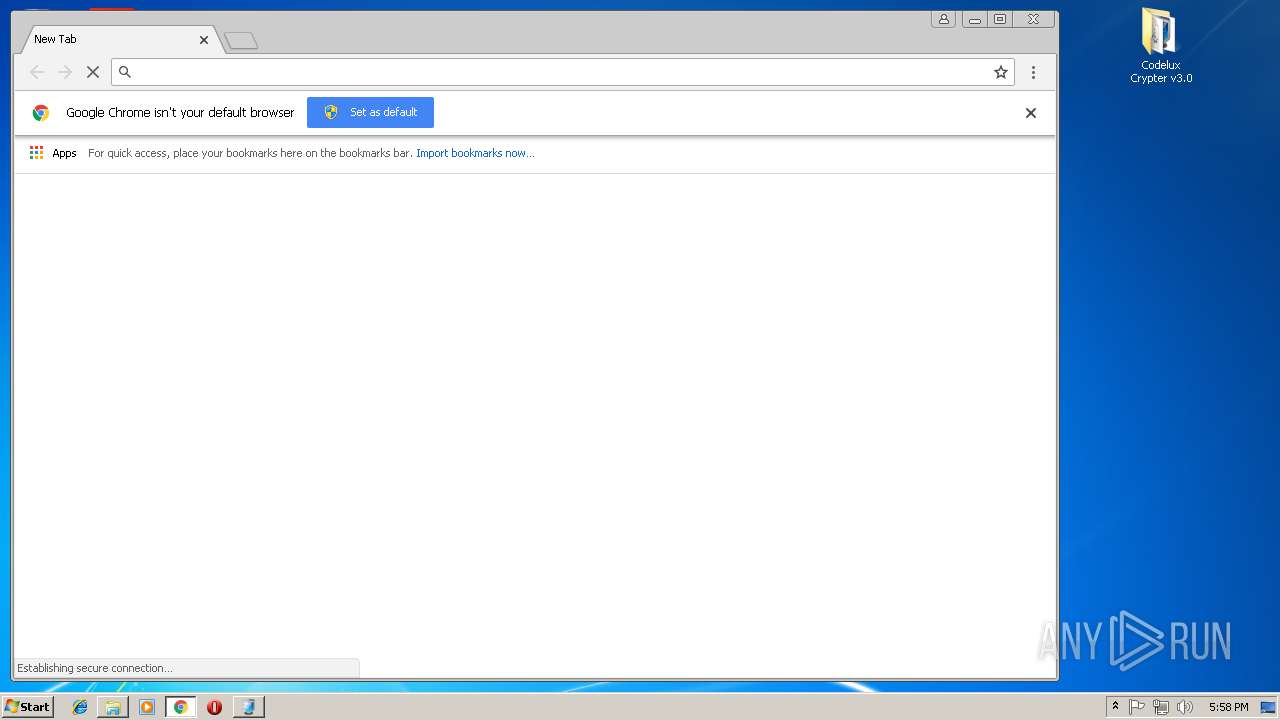
Task: Open the Windows Start menu
Action: click(27, 706)
